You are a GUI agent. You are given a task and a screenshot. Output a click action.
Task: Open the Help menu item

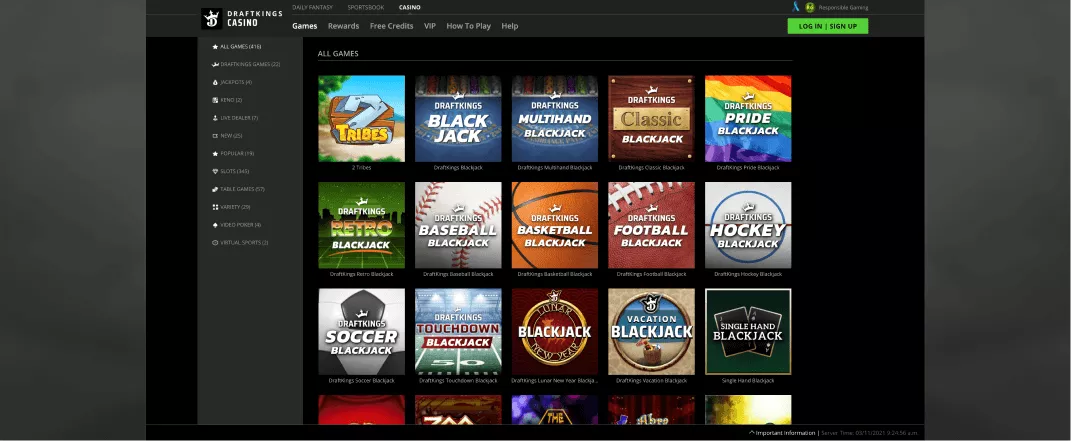[510, 26]
